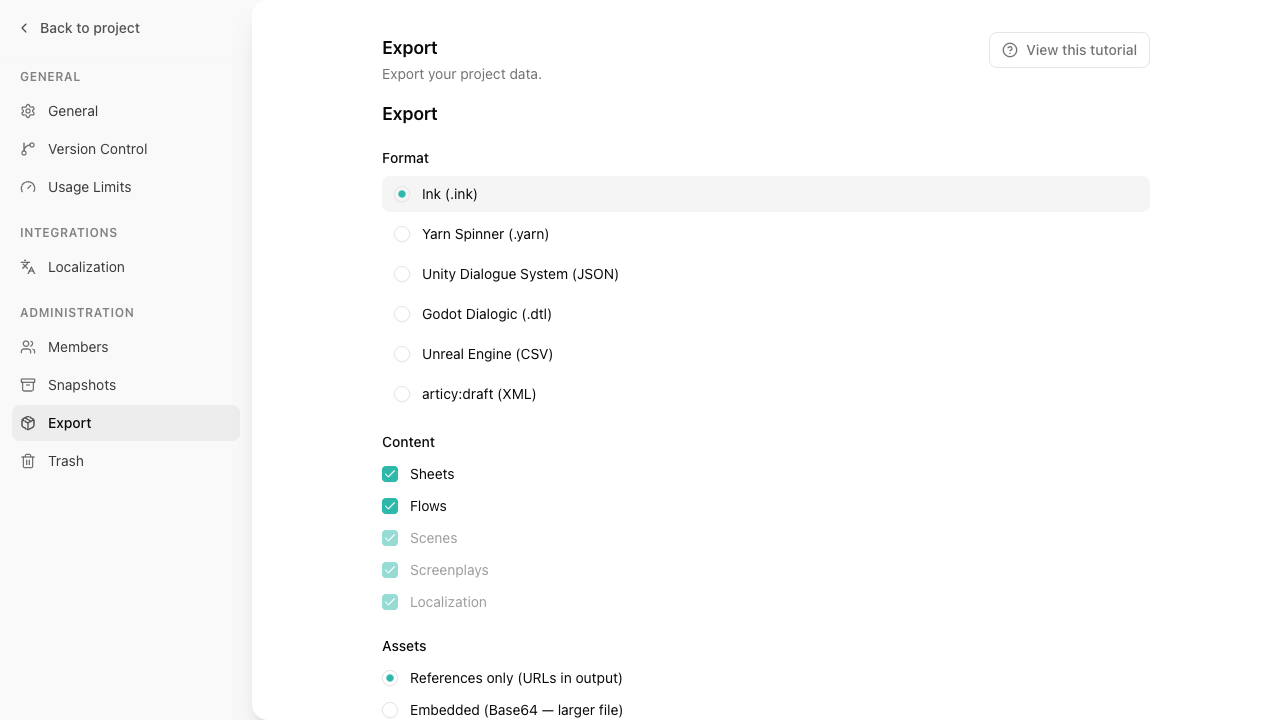
Task: Click the Snapshots archive icon
Action: coord(28,385)
